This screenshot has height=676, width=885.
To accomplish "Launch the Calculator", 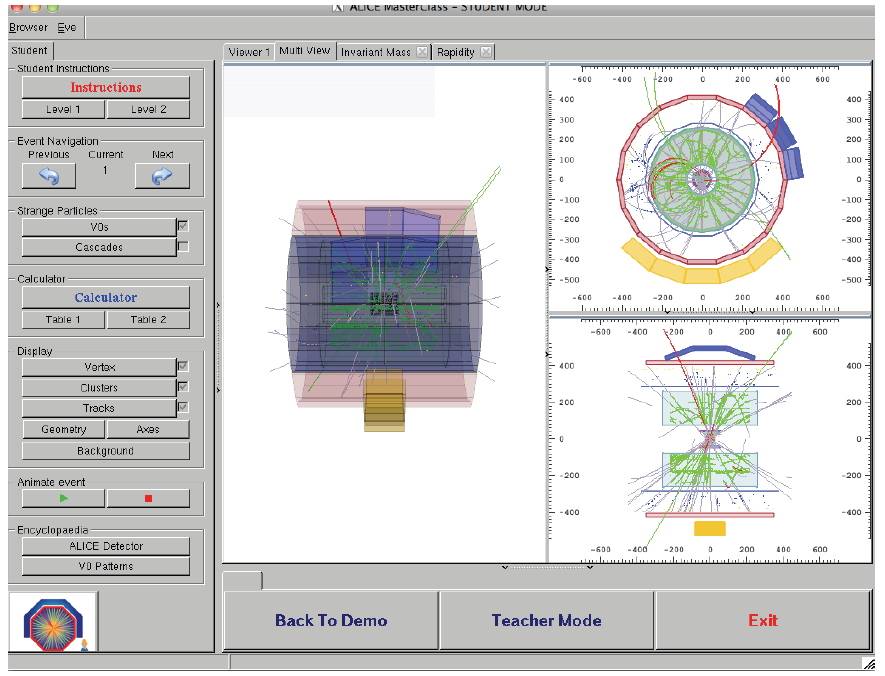I will pyautogui.click(x=106, y=297).
